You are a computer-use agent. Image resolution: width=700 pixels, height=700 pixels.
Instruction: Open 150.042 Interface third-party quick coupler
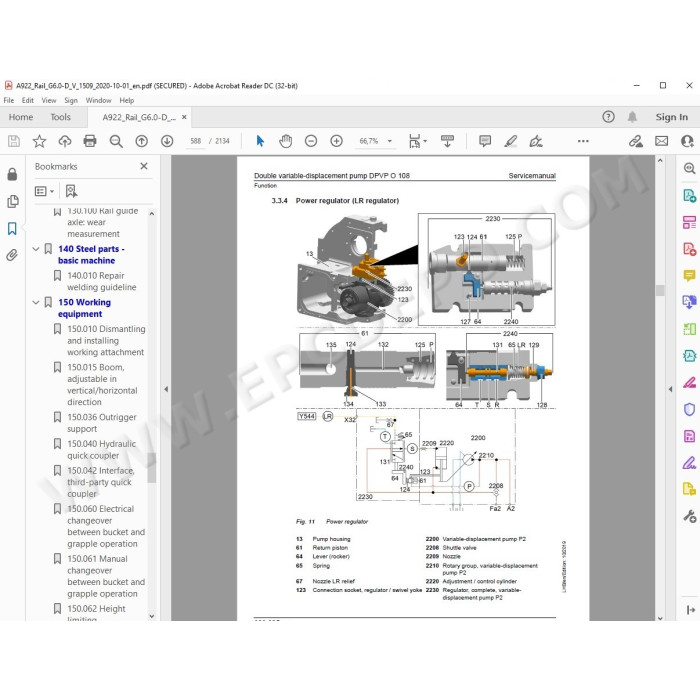[x=101, y=482]
